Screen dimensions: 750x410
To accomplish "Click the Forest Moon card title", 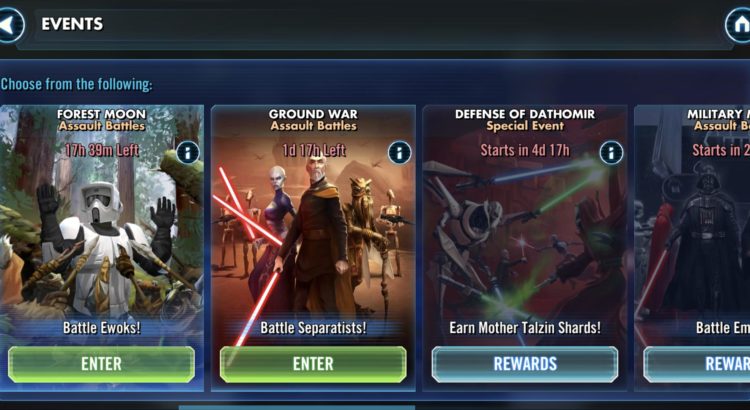I will pyautogui.click(x=101, y=114).
